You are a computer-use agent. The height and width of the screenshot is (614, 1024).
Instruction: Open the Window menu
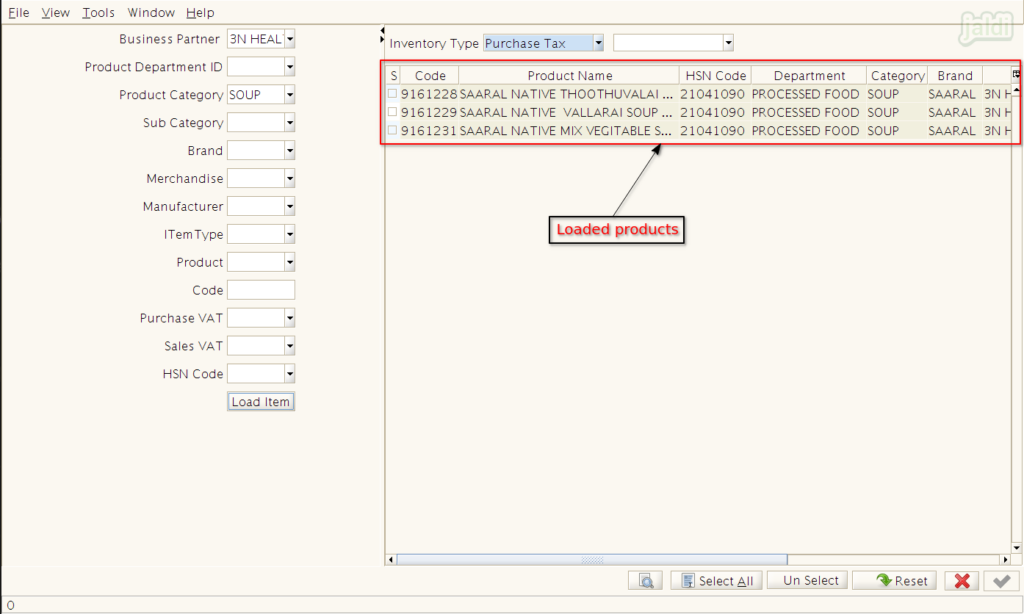click(x=151, y=12)
